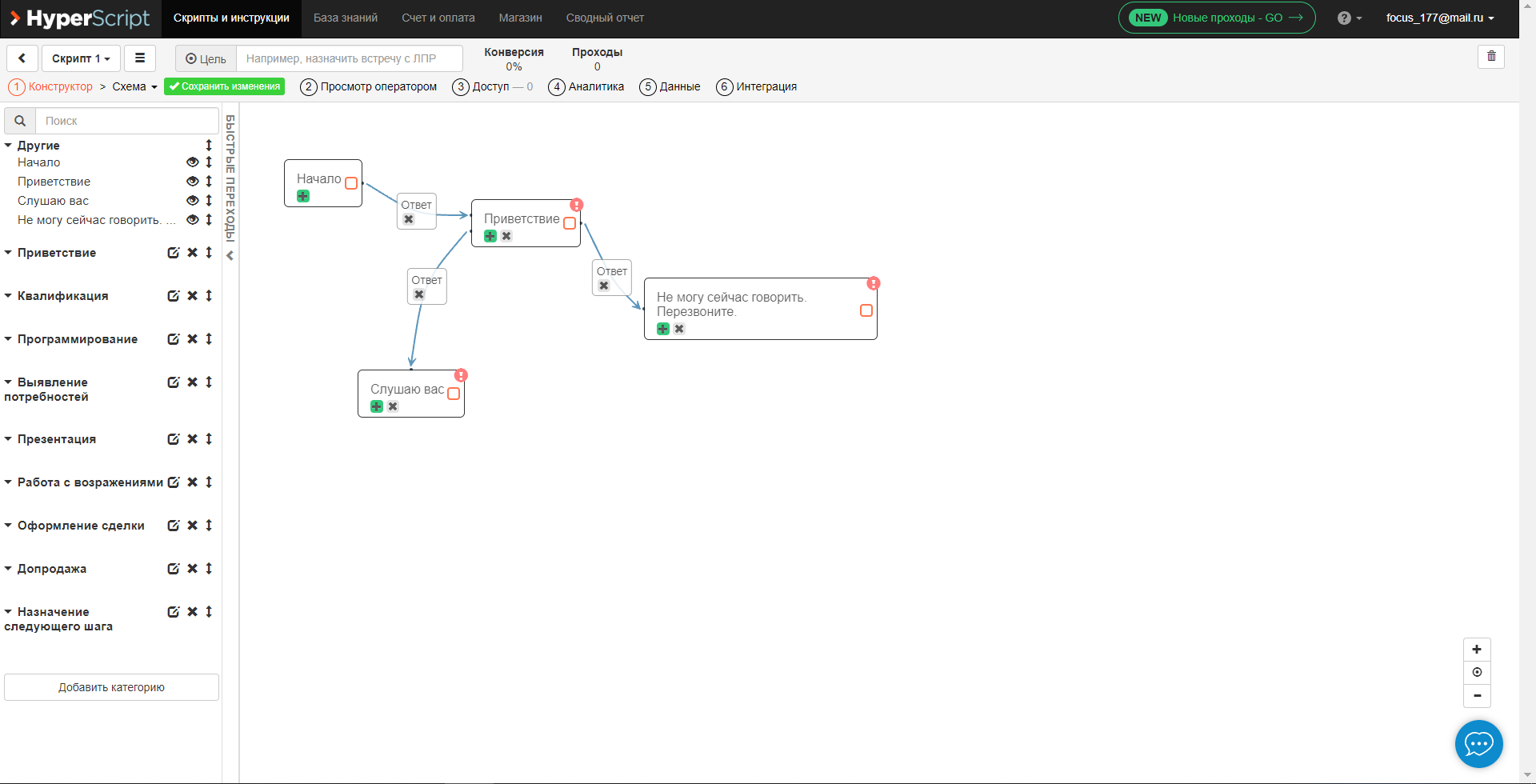Image resolution: width=1536 pixels, height=784 pixels.
Task: Open Сводный отчет
Action: (605, 18)
